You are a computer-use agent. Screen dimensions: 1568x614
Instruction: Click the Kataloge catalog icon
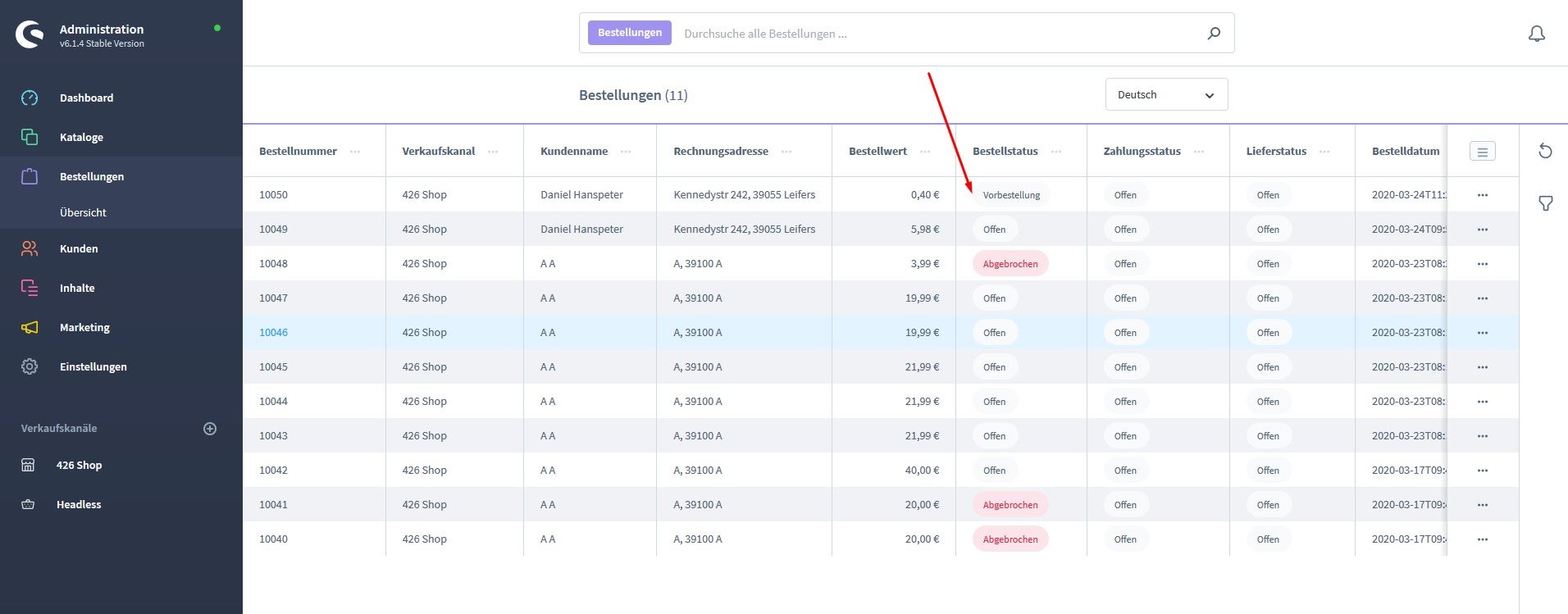pyautogui.click(x=30, y=137)
